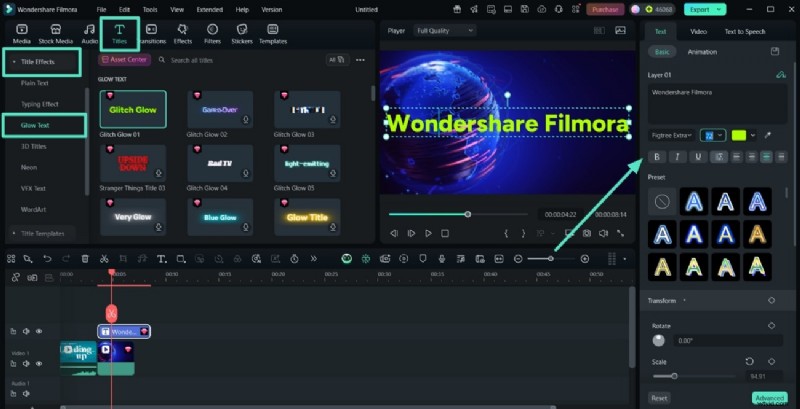800x409 pixels.
Task: Select the Blue Glow title thumbnail
Action: point(218,217)
